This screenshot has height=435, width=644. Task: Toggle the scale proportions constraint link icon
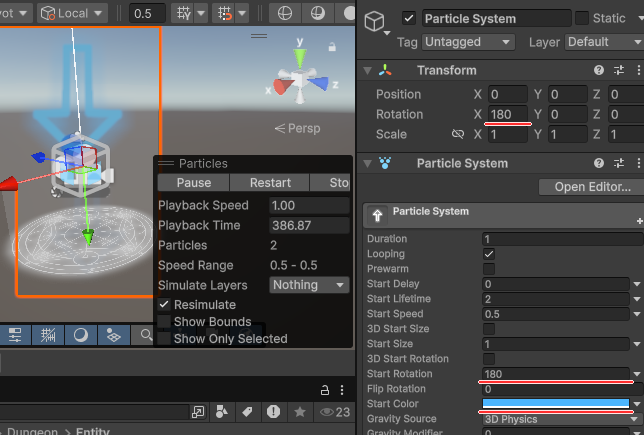[458, 134]
